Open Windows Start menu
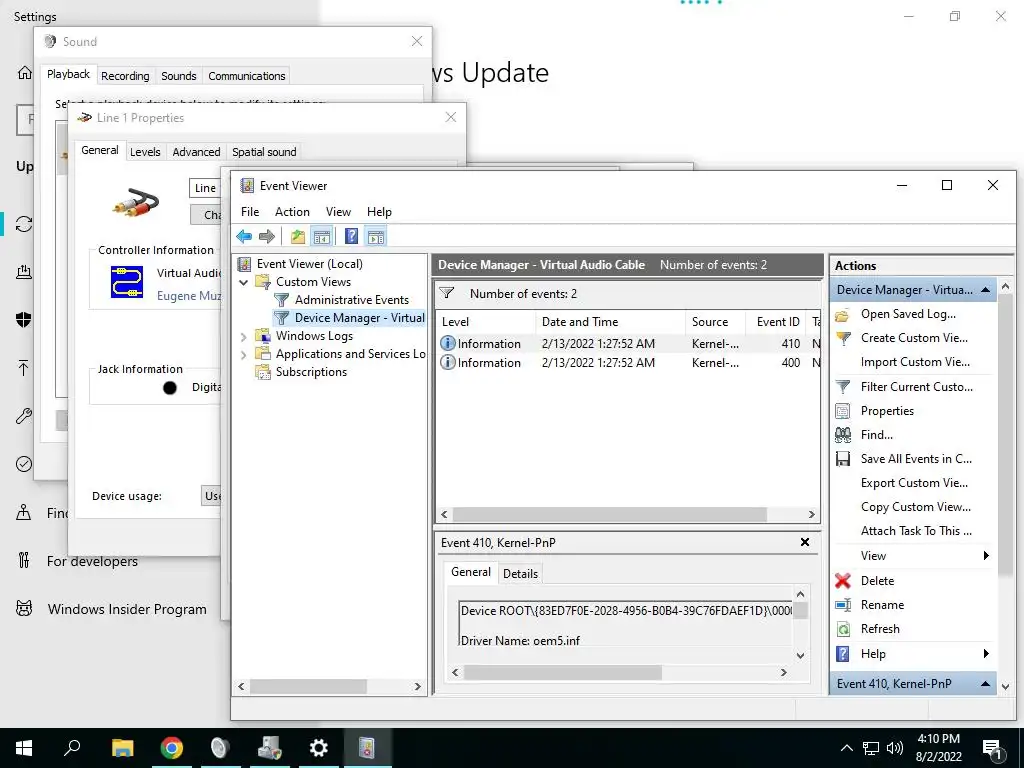This screenshot has width=1024, height=768. click(x=24, y=747)
